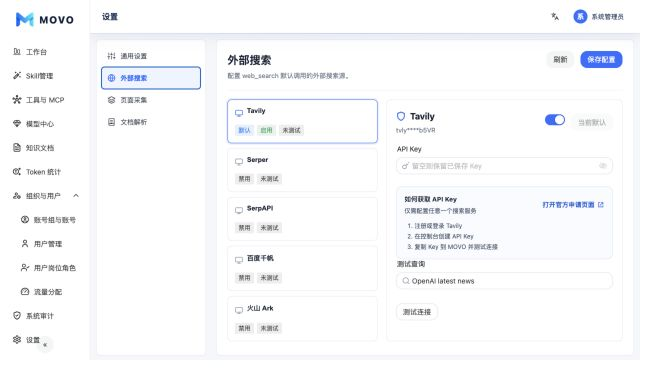Click the 启用 tag on Tavily card
This screenshot has height=378, width=658.
266,130
